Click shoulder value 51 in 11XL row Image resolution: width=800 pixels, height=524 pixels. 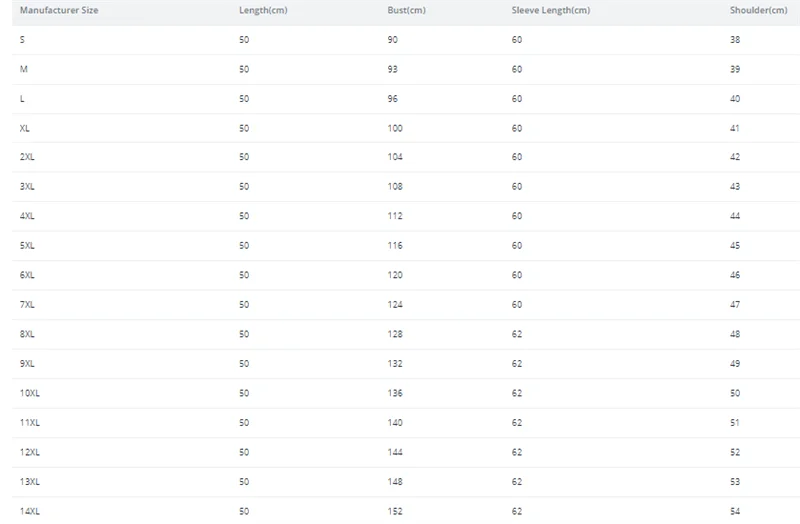[735, 423]
